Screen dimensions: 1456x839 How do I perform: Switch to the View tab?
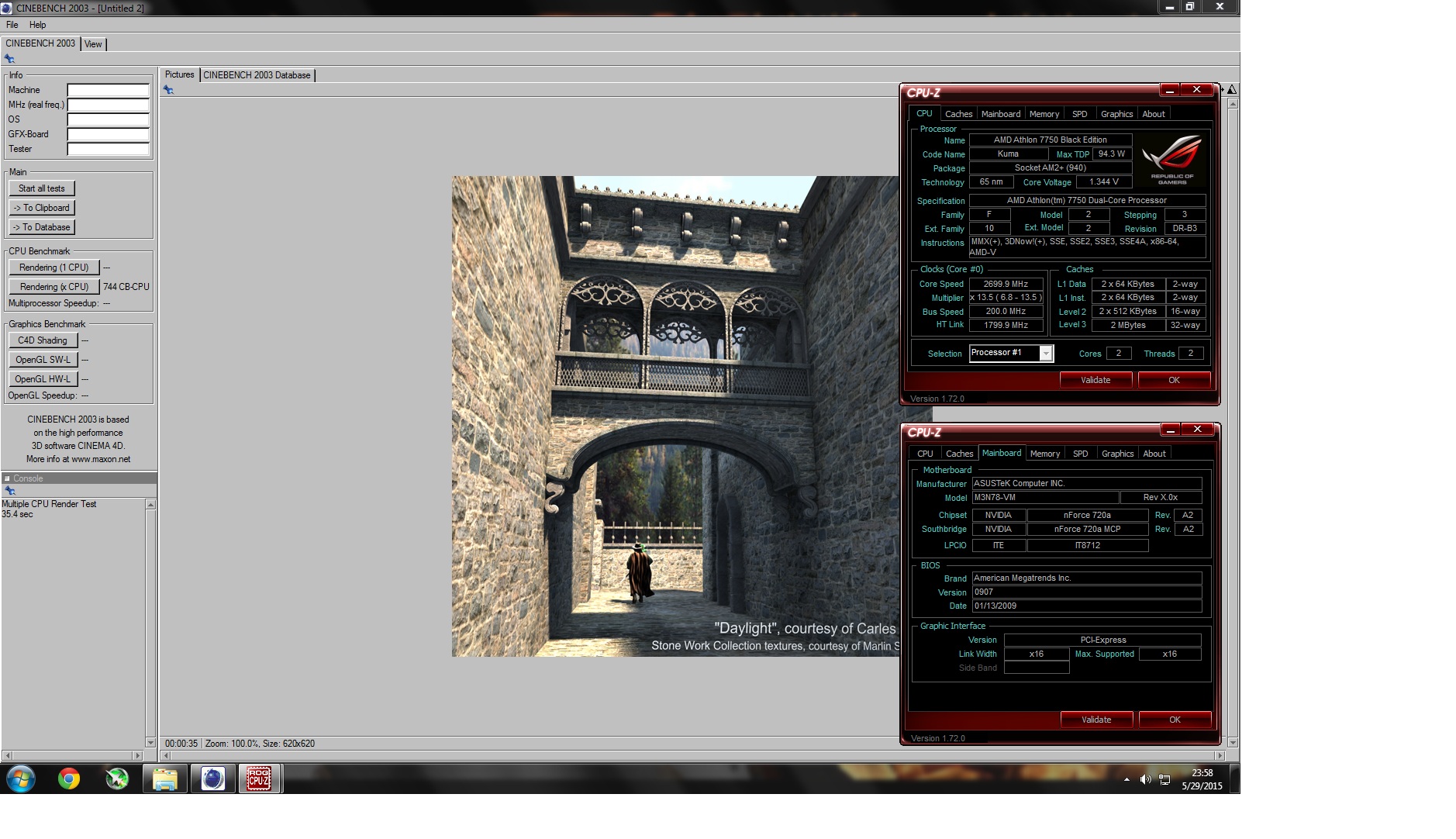pos(93,44)
